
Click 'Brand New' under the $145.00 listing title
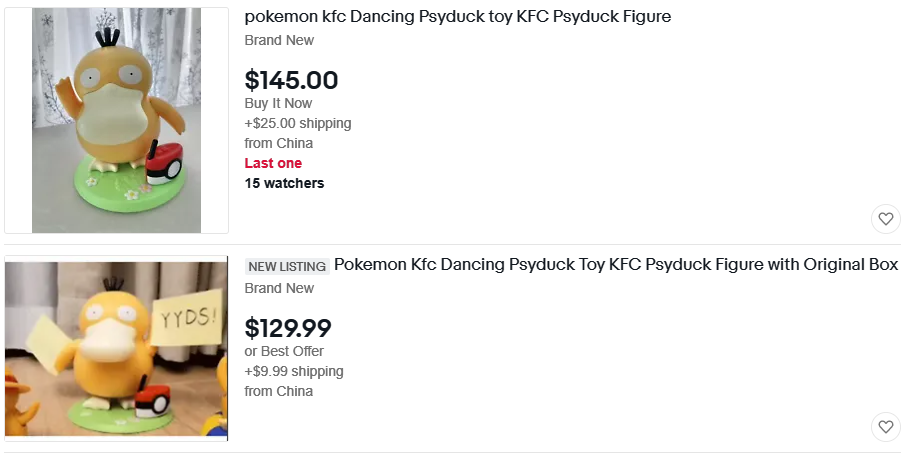point(279,40)
